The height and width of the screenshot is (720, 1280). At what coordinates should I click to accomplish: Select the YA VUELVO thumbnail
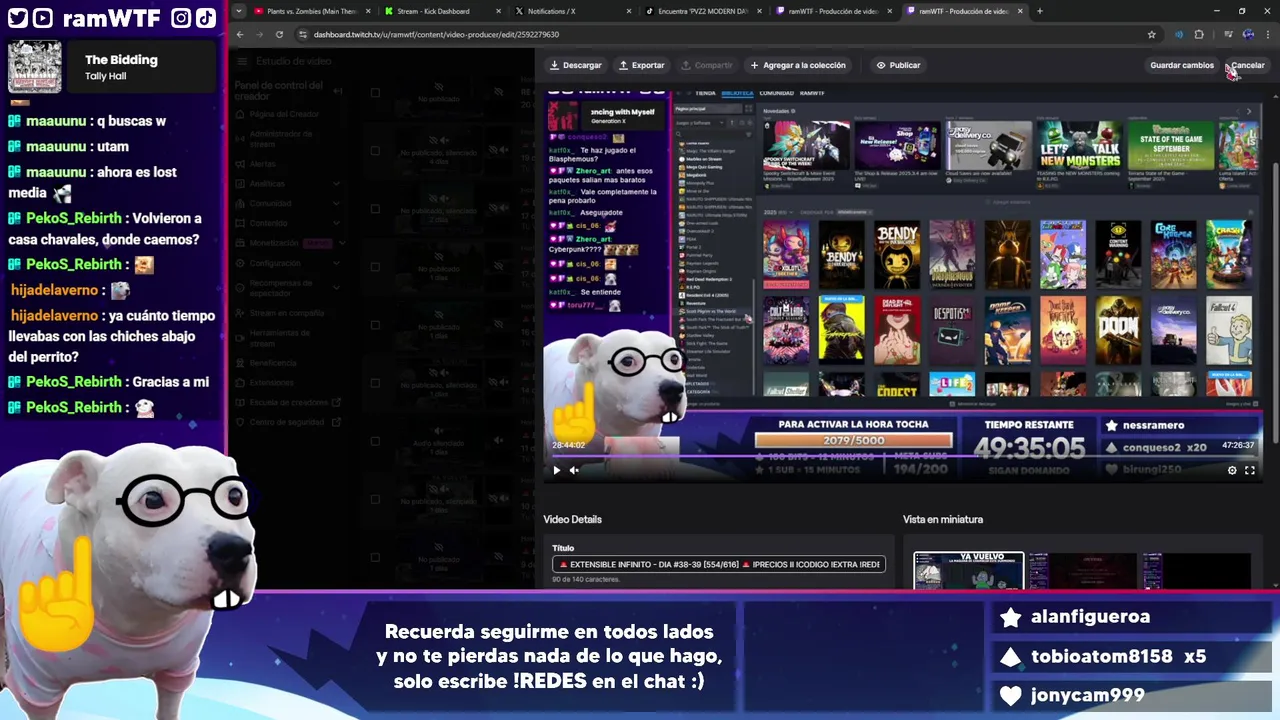(x=968, y=571)
